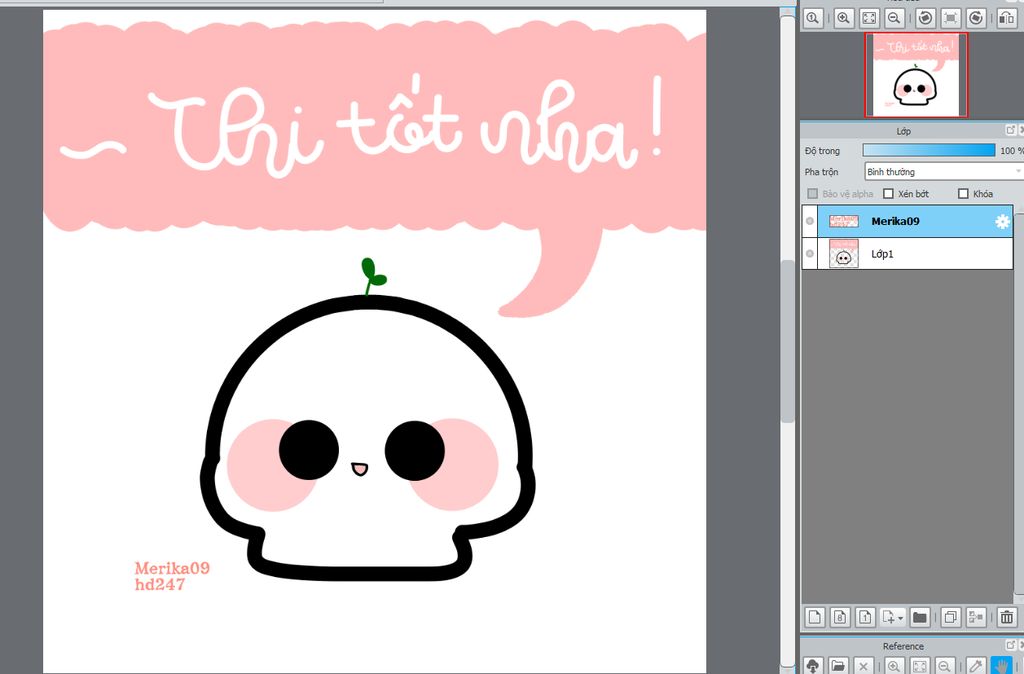1024x674 pixels.
Task: Create a new layer folder
Action: click(920, 617)
